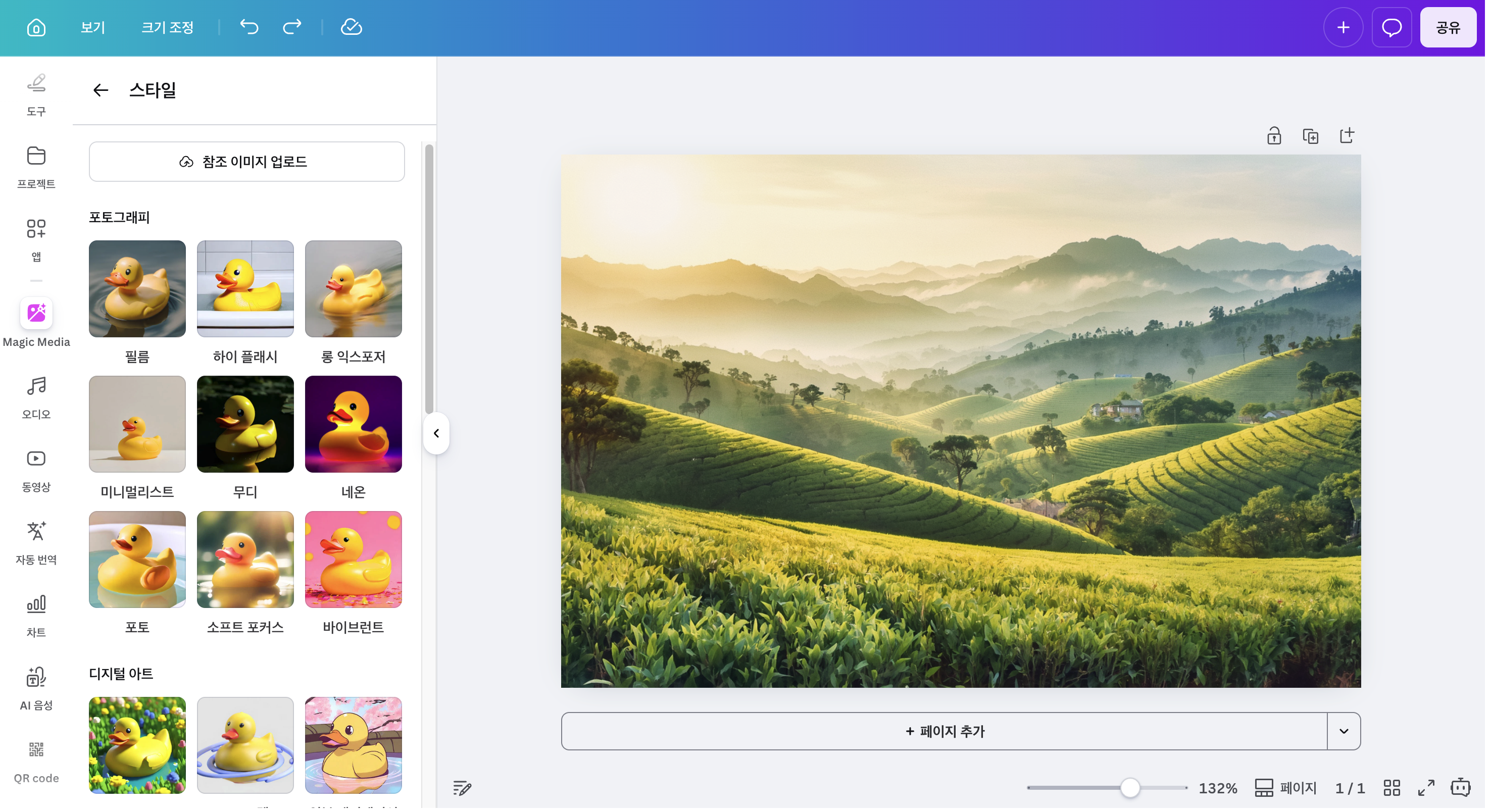
Task: Click the 참조 이미지 업로드 button
Action: click(x=246, y=162)
